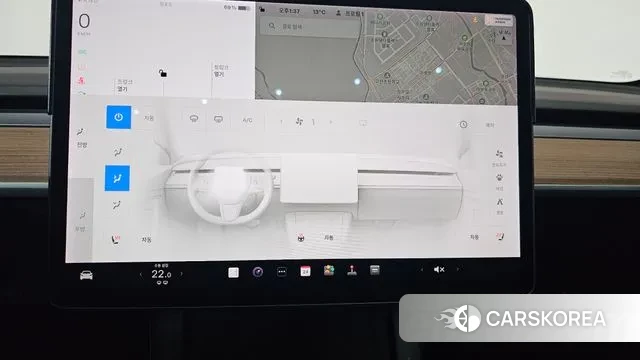The height and width of the screenshot is (360, 640).
Task: Tap the Auto label beside climate power
Action: click(149, 118)
